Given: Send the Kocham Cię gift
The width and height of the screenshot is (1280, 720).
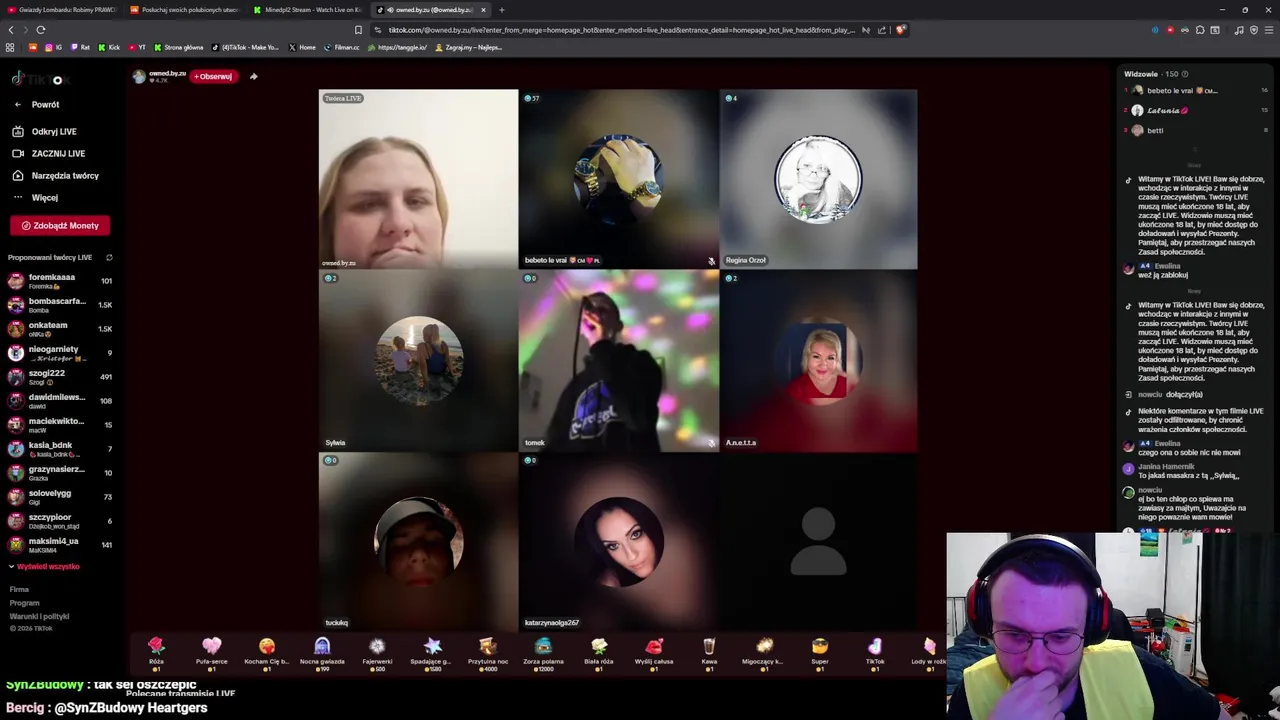Looking at the screenshot, I should click(x=267, y=652).
